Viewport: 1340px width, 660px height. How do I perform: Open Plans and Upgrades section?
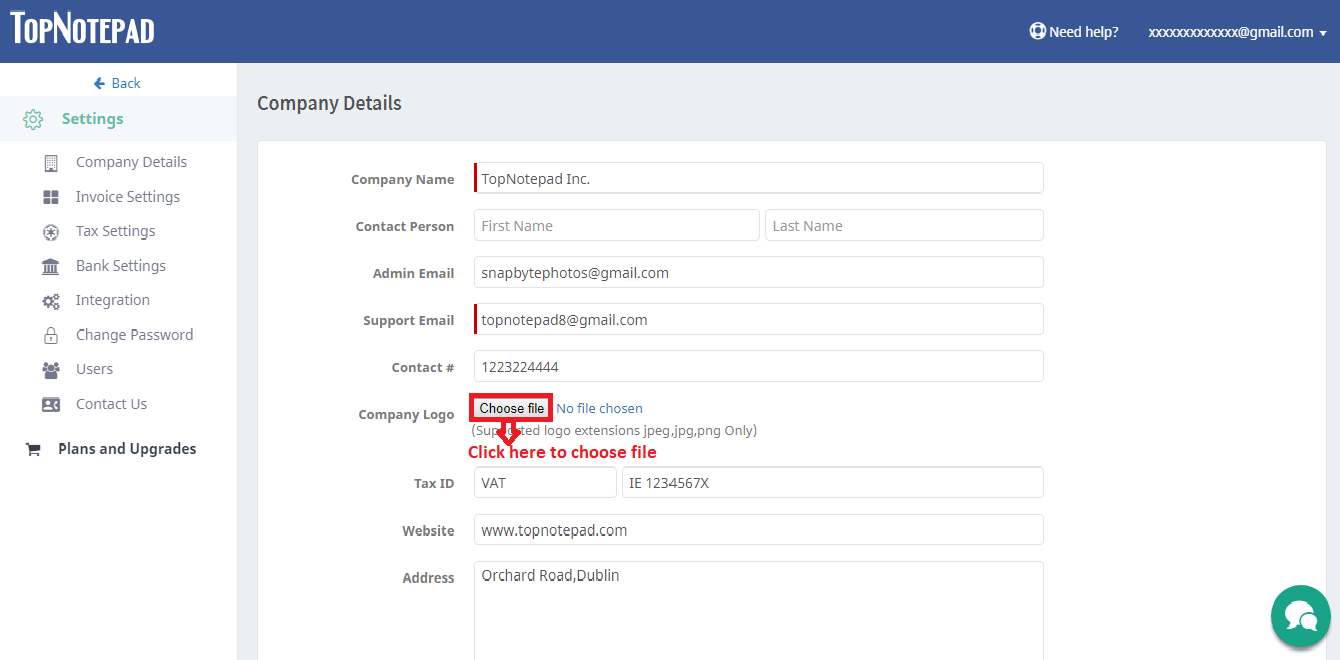(127, 449)
